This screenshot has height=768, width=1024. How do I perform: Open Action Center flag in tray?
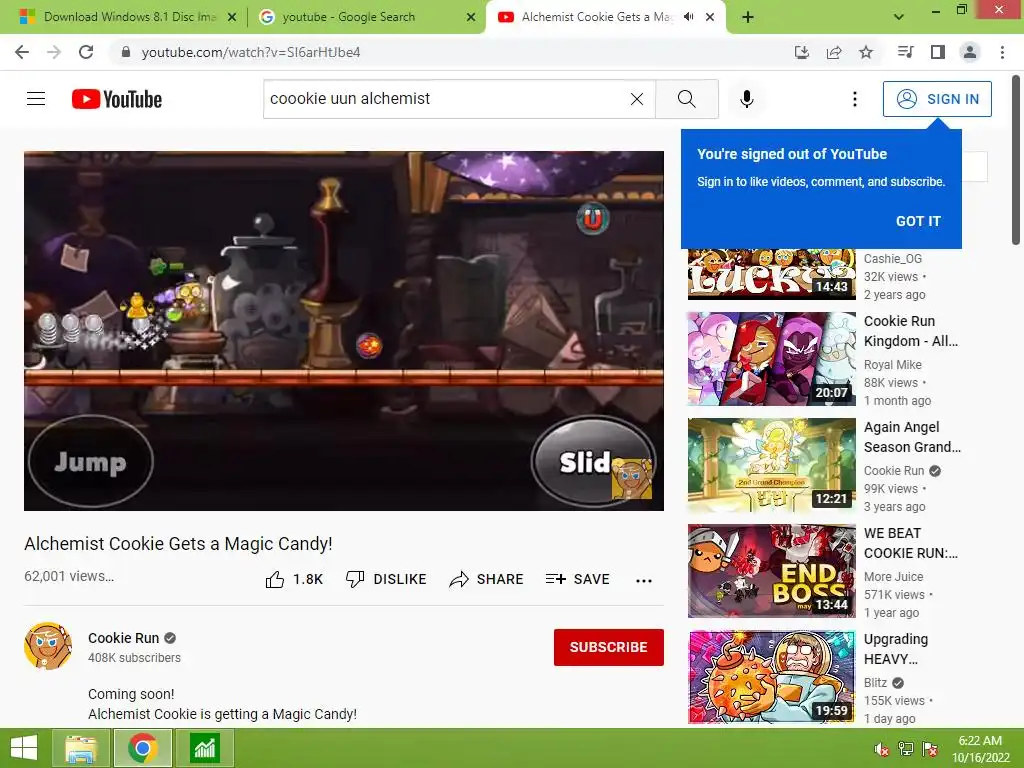930,749
